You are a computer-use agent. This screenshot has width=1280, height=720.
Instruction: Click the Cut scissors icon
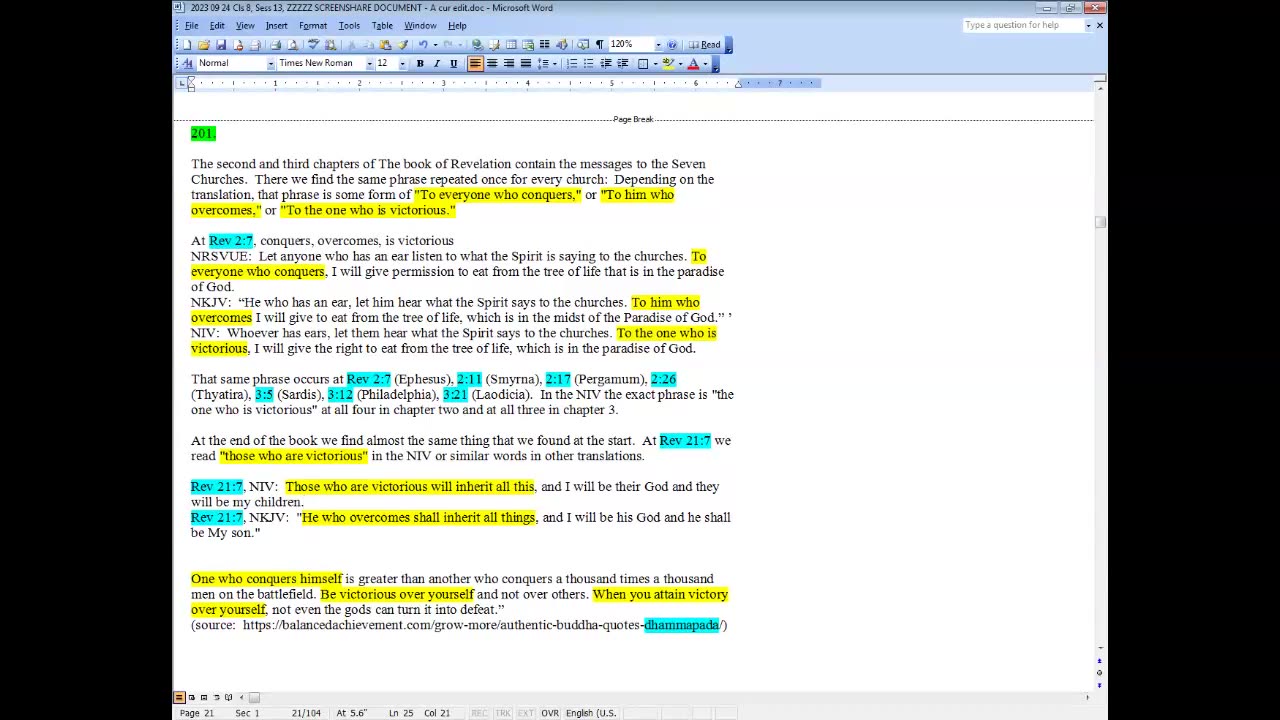[x=351, y=44]
